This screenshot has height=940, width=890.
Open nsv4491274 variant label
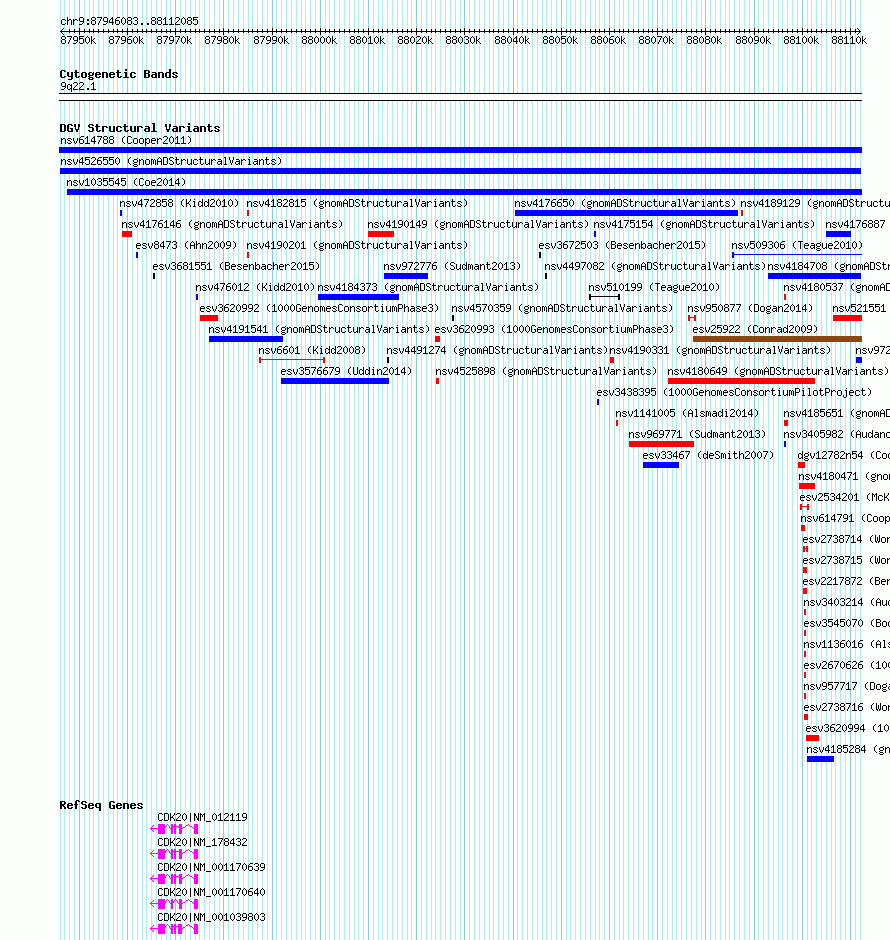click(x=497, y=350)
